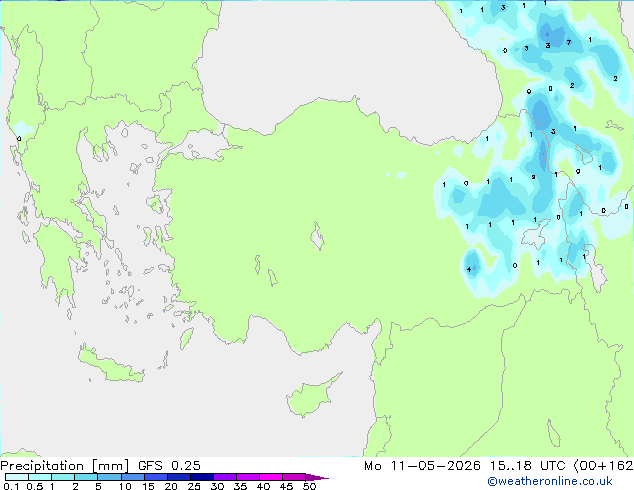The height and width of the screenshot is (490, 634).
Task: Click legend label '10'
Action: pyautogui.click(x=125, y=486)
